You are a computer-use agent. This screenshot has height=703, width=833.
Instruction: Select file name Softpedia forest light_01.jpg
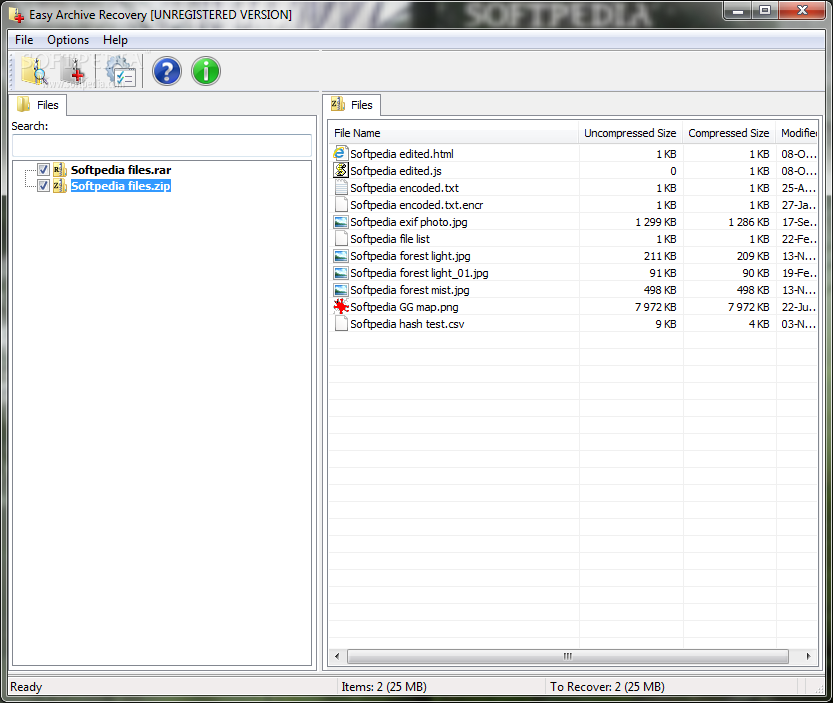(x=419, y=273)
